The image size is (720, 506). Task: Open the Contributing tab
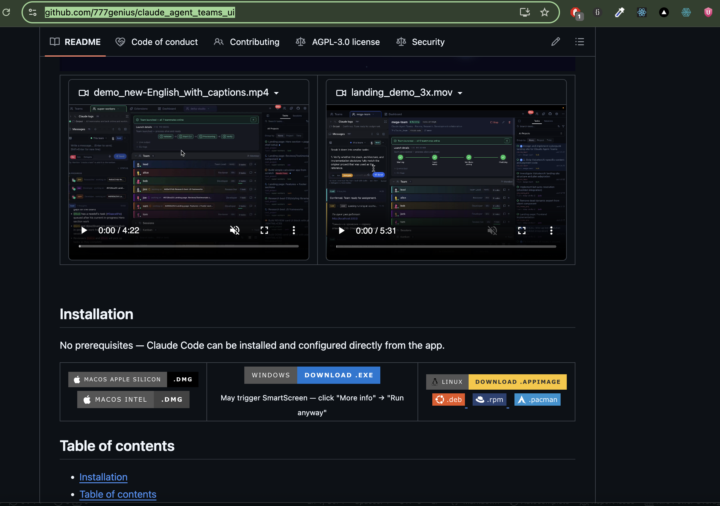[x=247, y=42]
